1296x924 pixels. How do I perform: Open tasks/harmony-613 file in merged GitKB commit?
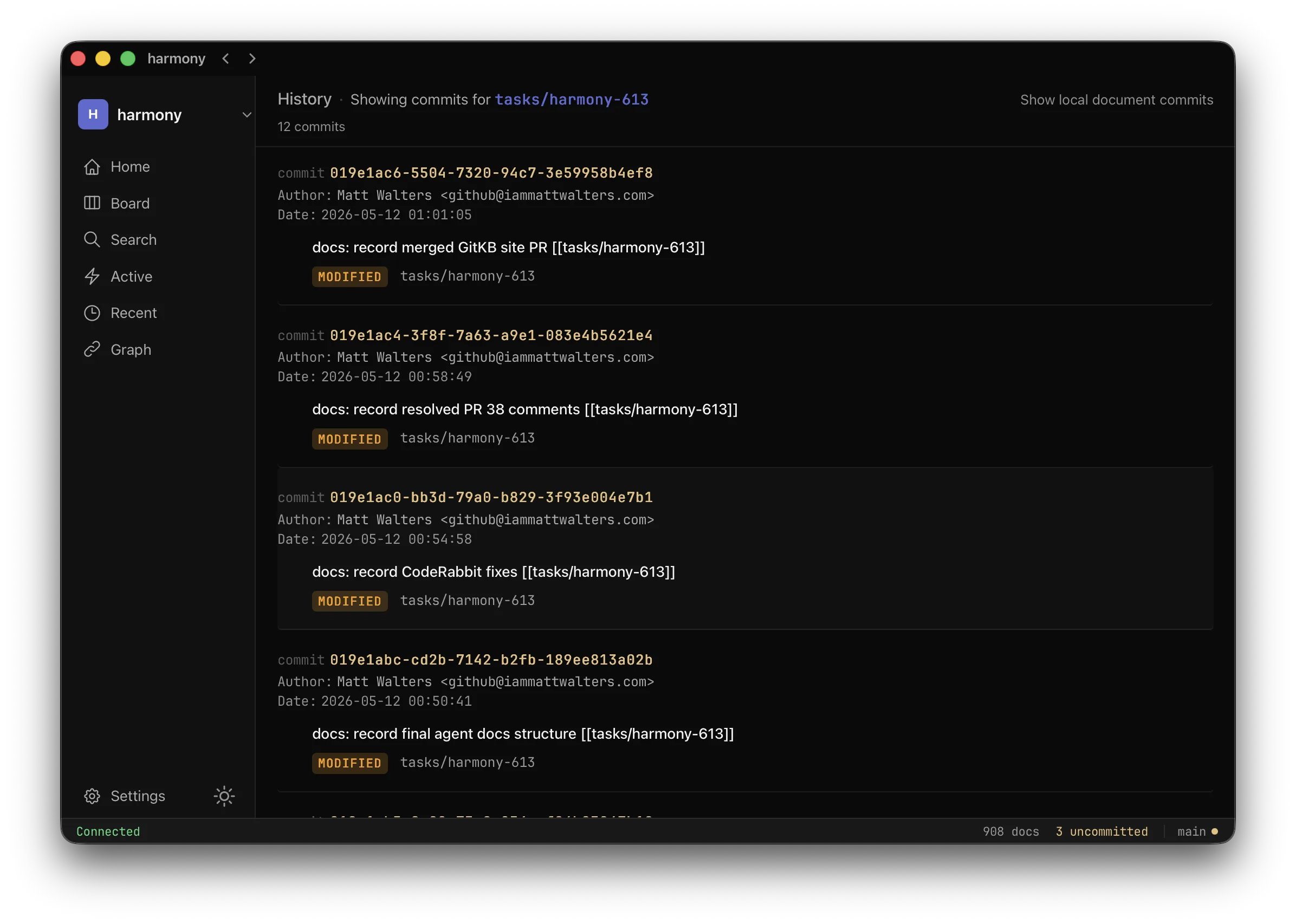point(467,277)
